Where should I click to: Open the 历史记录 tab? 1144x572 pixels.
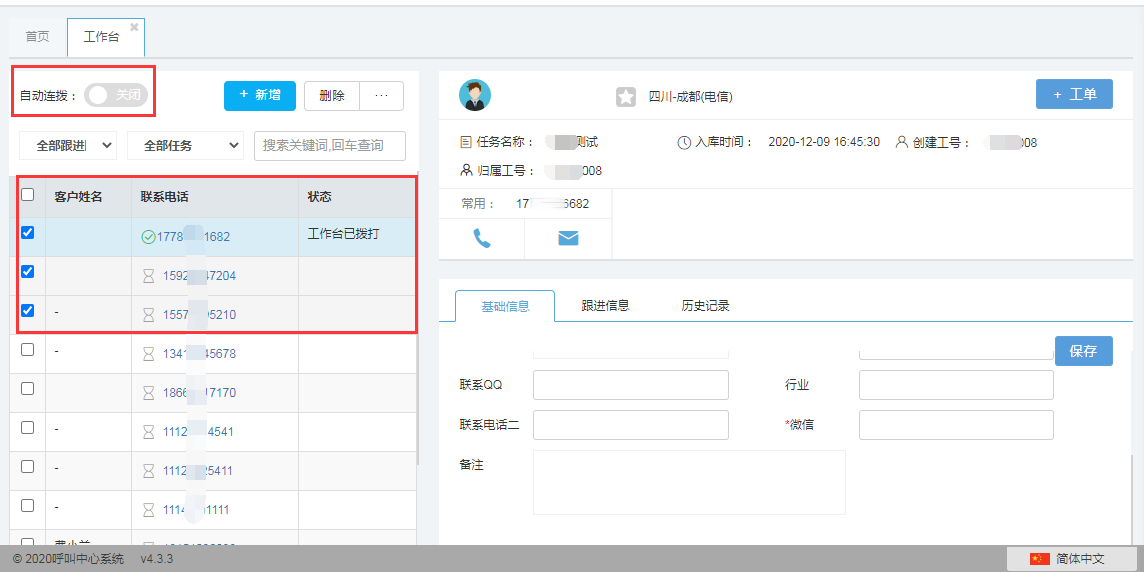(x=705, y=306)
